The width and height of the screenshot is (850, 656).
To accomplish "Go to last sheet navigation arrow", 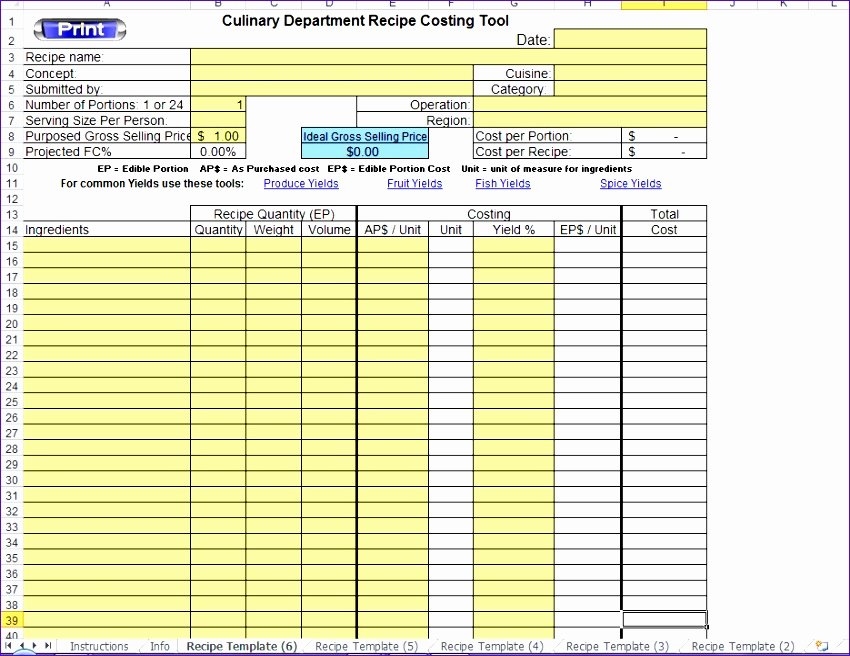I will (48, 645).
